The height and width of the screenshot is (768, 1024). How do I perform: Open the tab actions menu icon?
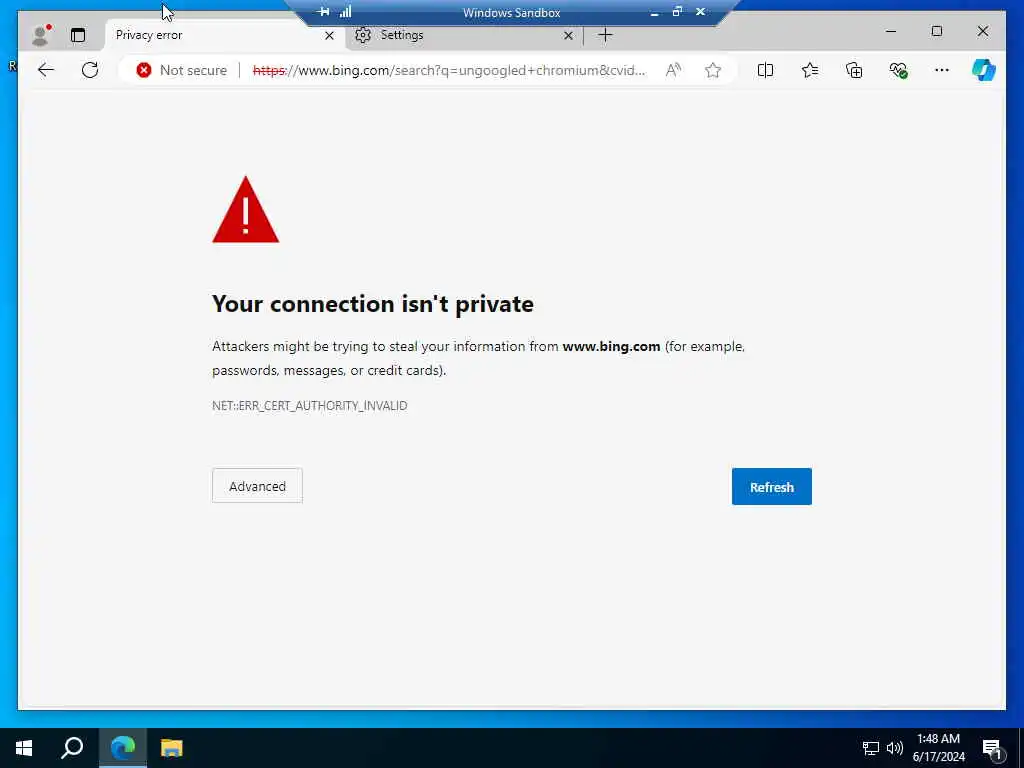(x=78, y=35)
